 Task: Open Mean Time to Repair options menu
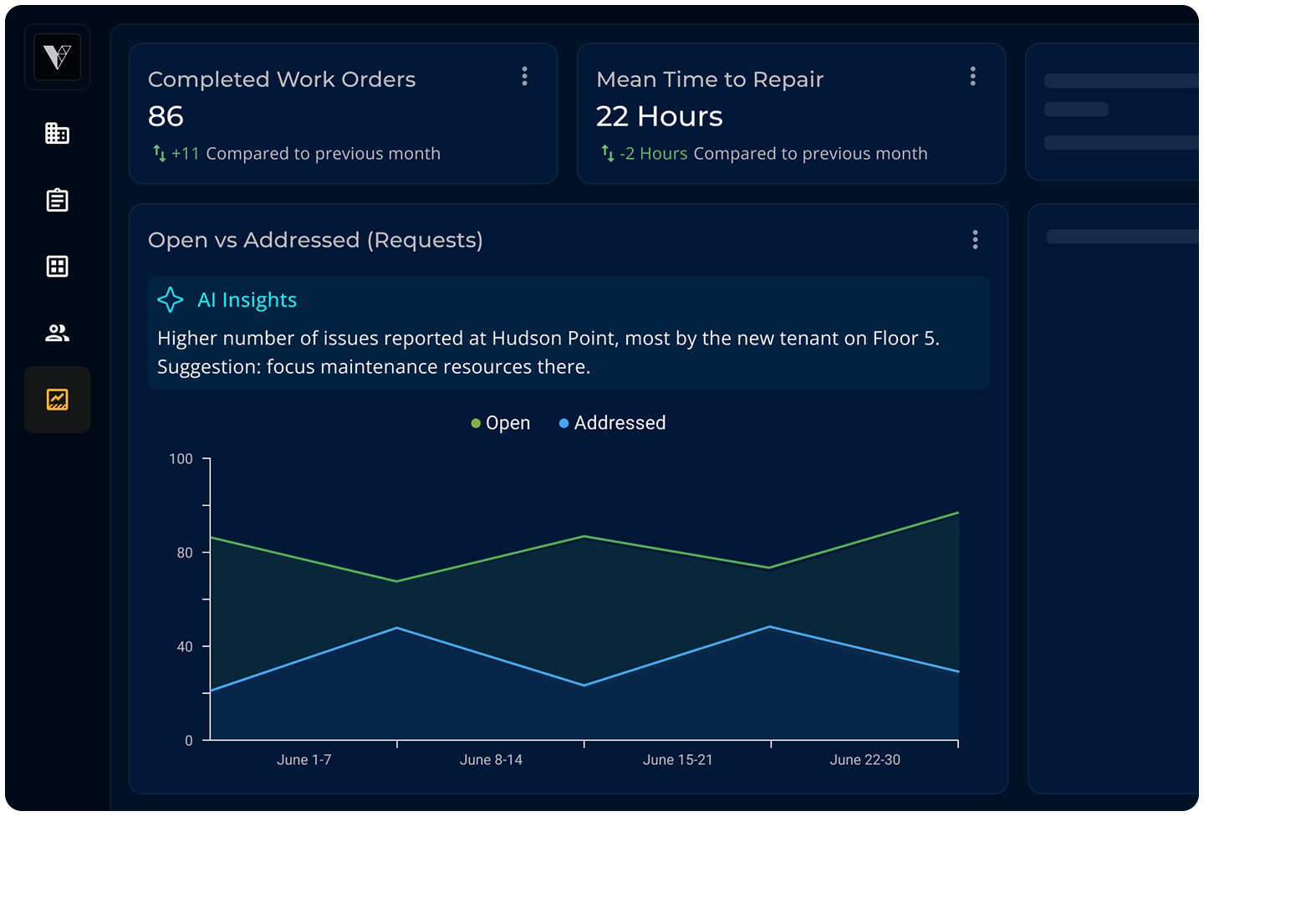click(972, 77)
